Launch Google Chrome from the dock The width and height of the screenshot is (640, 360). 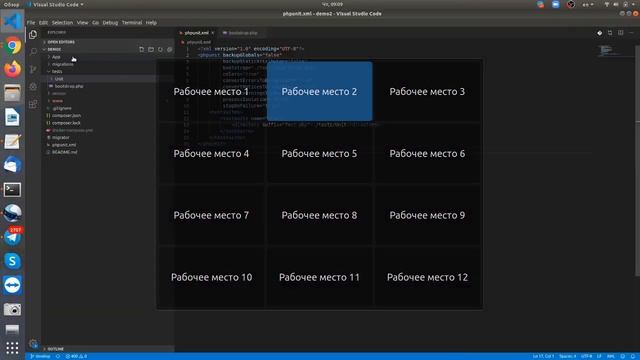point(12,45)
